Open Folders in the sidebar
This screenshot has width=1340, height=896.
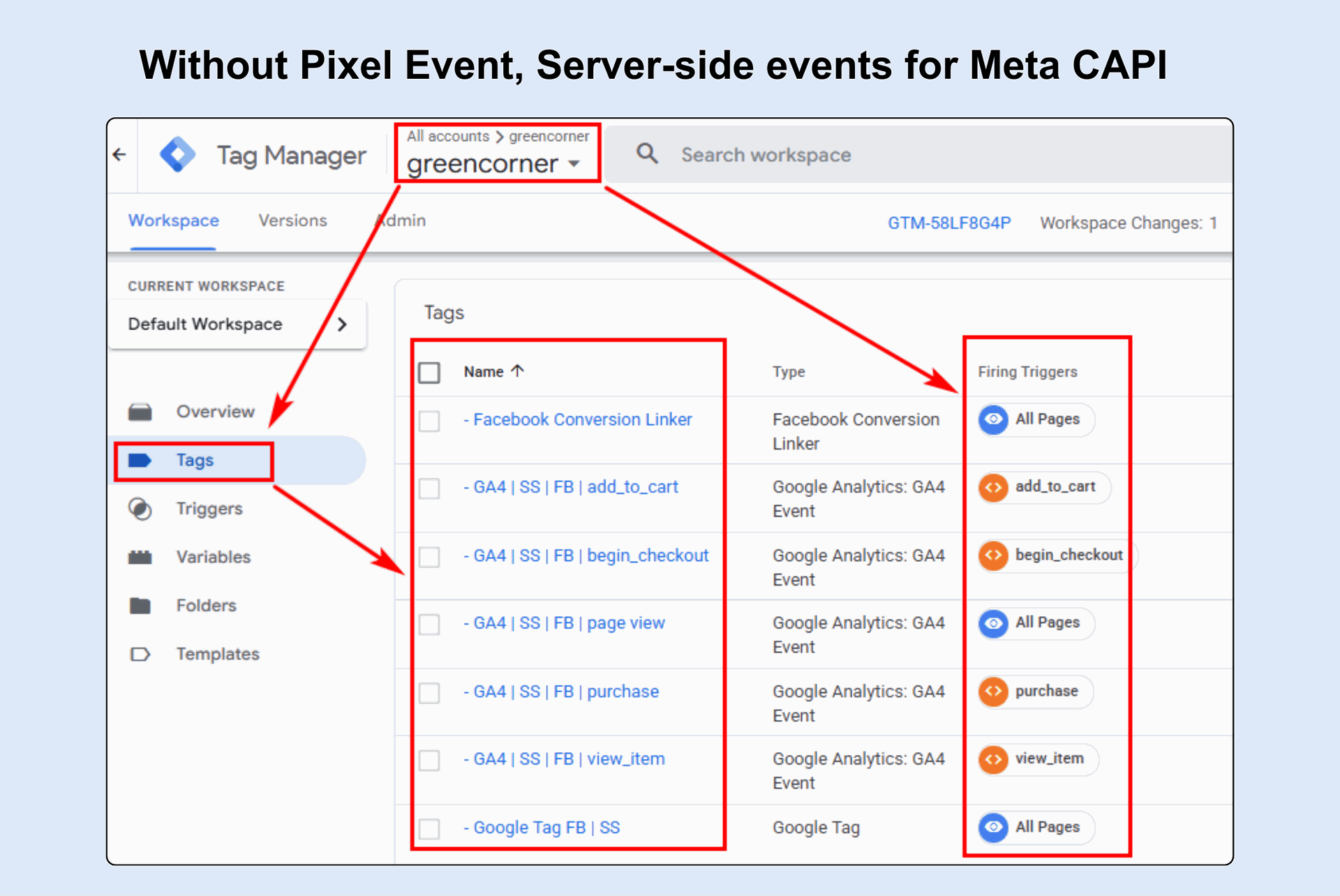(x=206, y=606)
